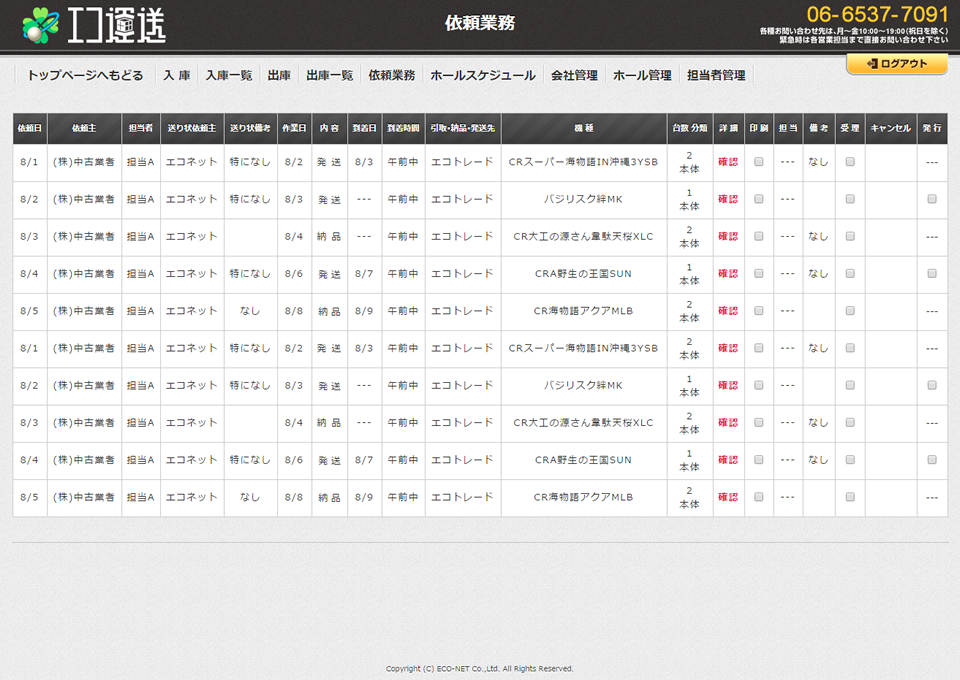Click 確認 in the second CRスーパー海物語IN沖縄3YSB row

tap(728, 348)
